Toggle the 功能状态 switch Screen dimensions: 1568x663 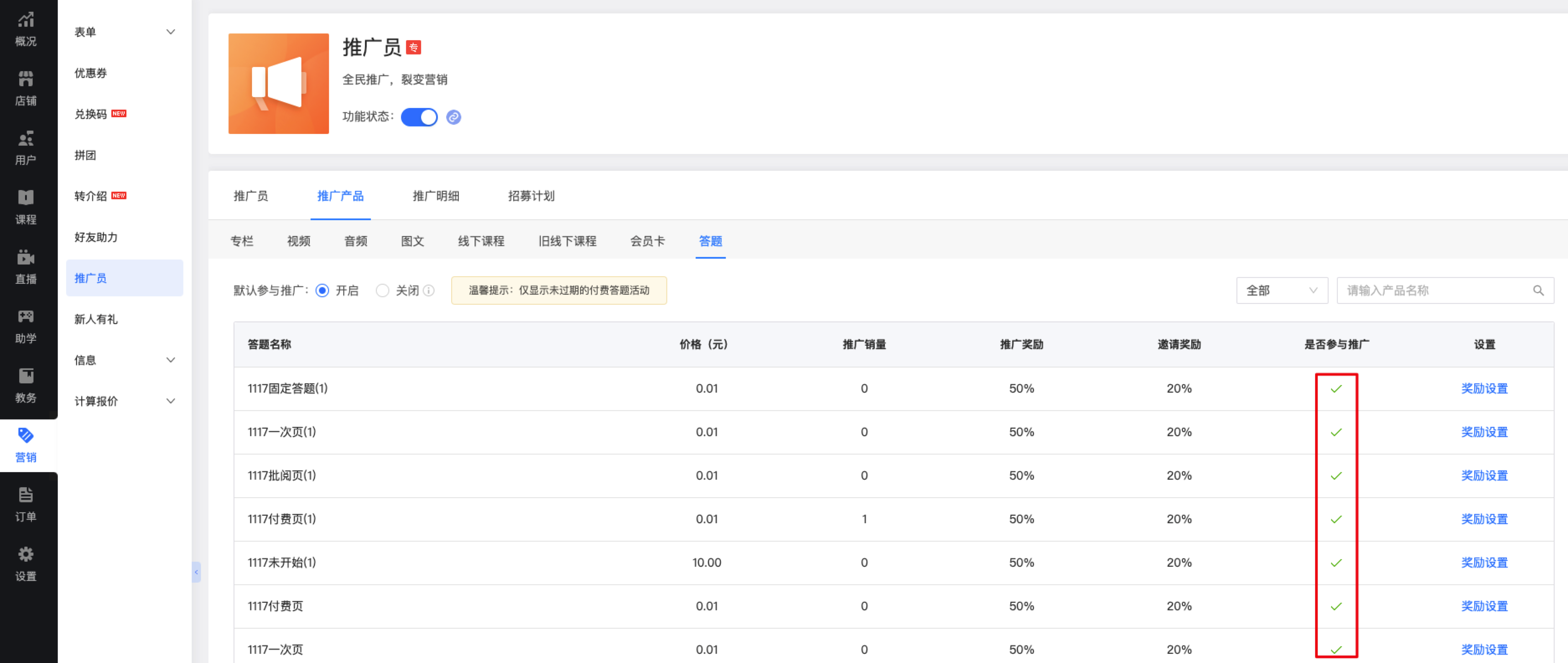(x=419, y=117)
